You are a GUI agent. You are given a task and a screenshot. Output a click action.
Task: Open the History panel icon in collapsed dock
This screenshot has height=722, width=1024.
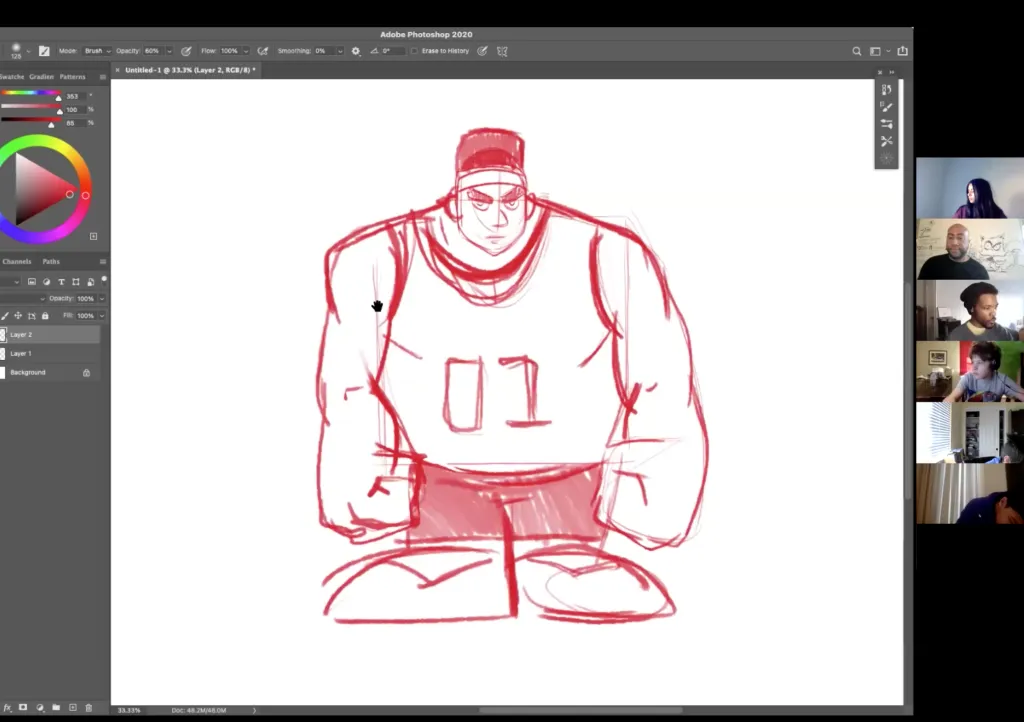pos(886,90)
